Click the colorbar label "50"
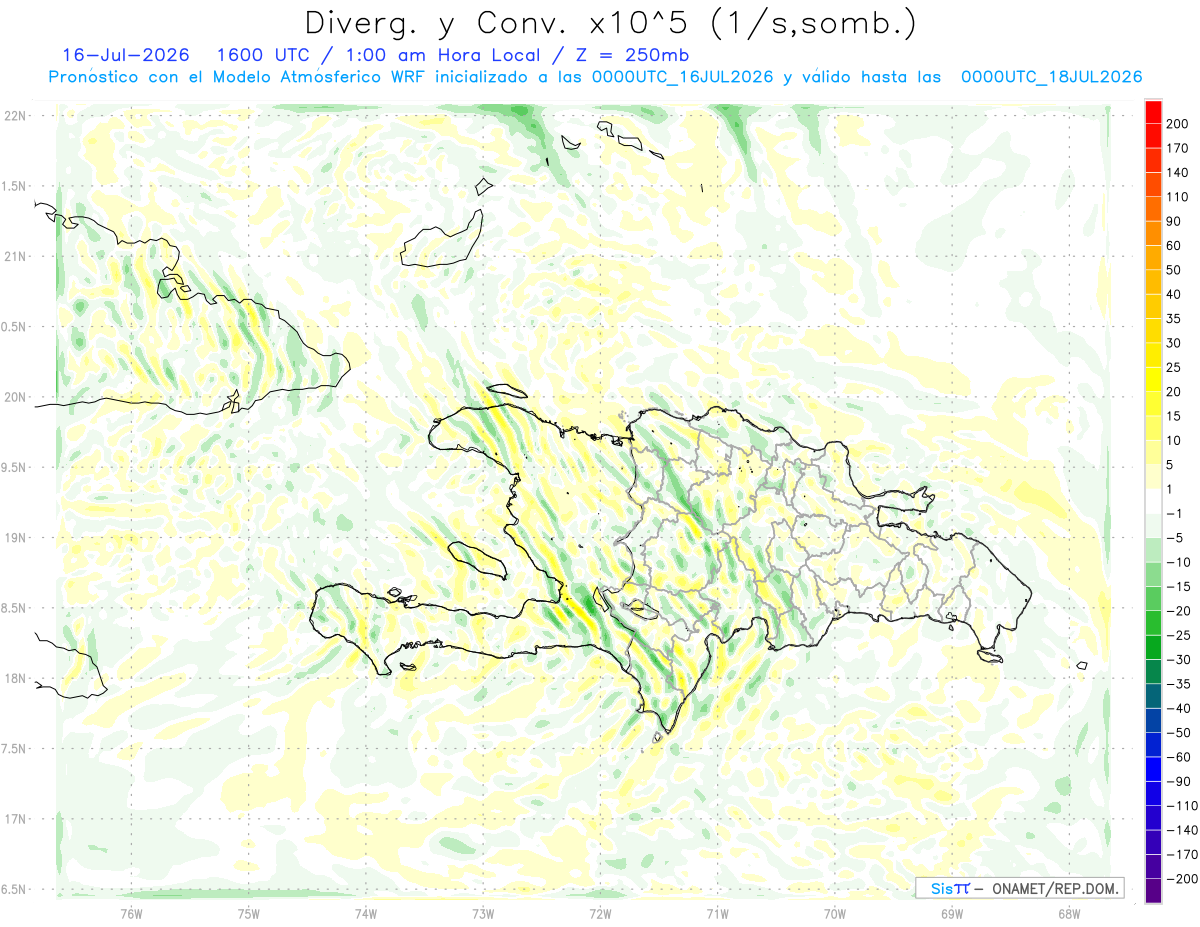Viewport: 1200px width, 927px height. click(x=1174, y=270)
